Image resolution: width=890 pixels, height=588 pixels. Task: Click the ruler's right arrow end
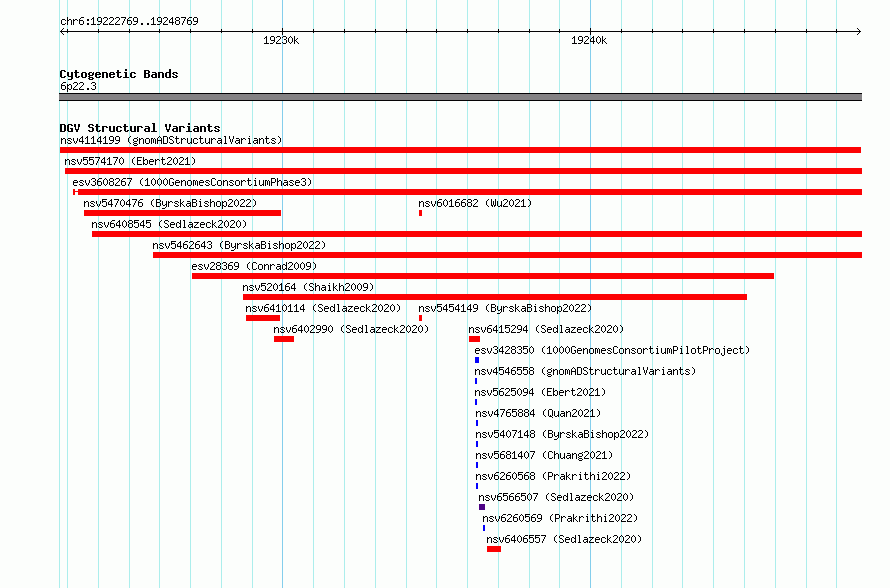tap(859, 31)
